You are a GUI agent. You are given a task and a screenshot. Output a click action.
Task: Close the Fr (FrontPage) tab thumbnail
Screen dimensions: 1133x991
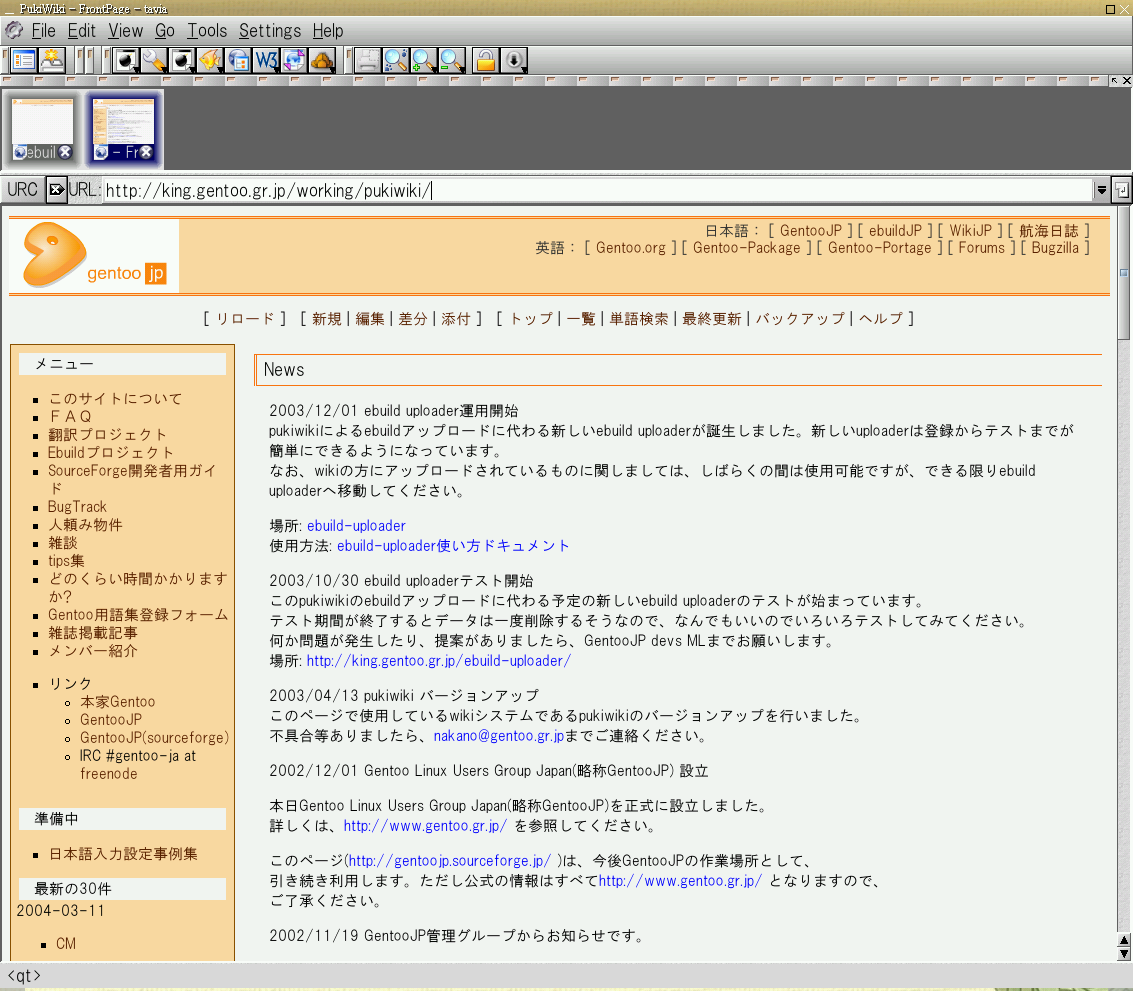point(147,152)
